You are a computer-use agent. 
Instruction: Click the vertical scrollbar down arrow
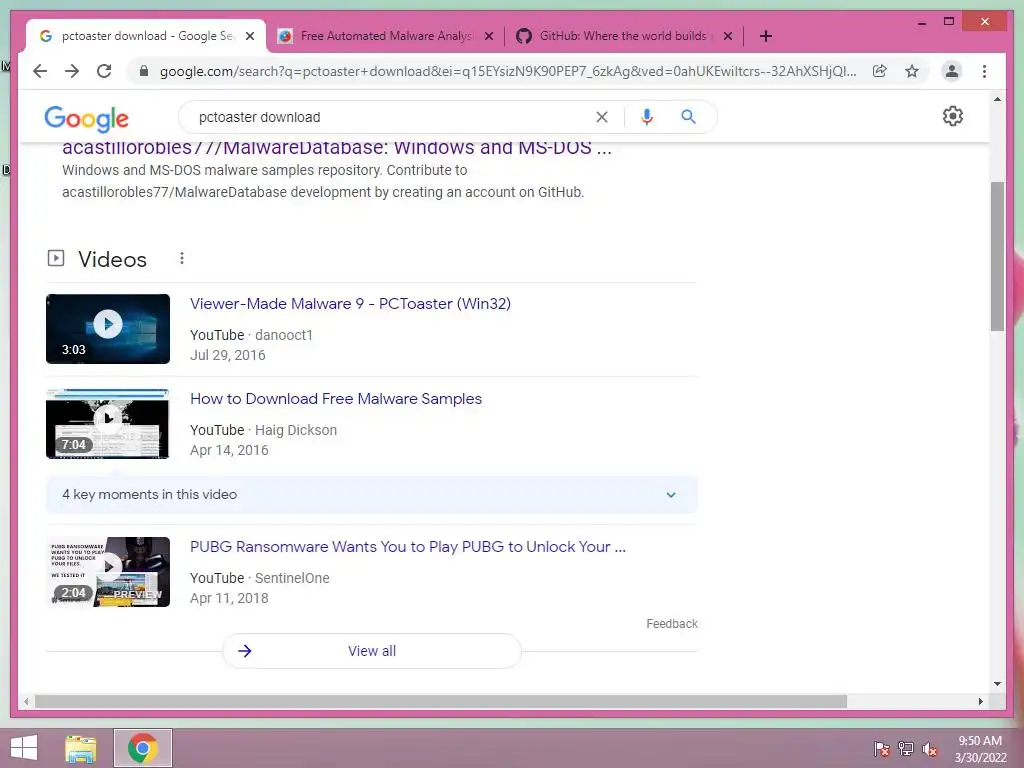pos(997,684)
